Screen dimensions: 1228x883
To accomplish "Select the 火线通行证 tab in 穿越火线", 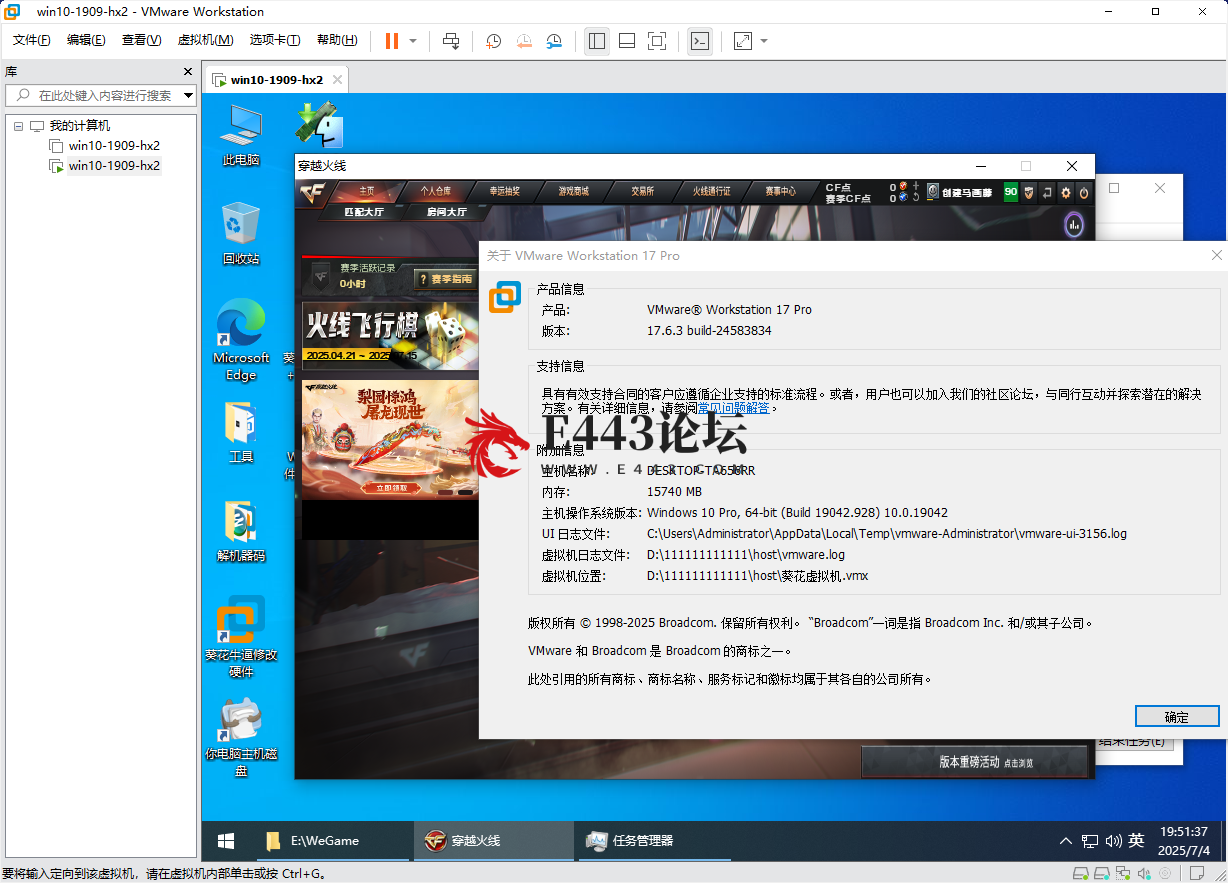I will coord(711,191).
